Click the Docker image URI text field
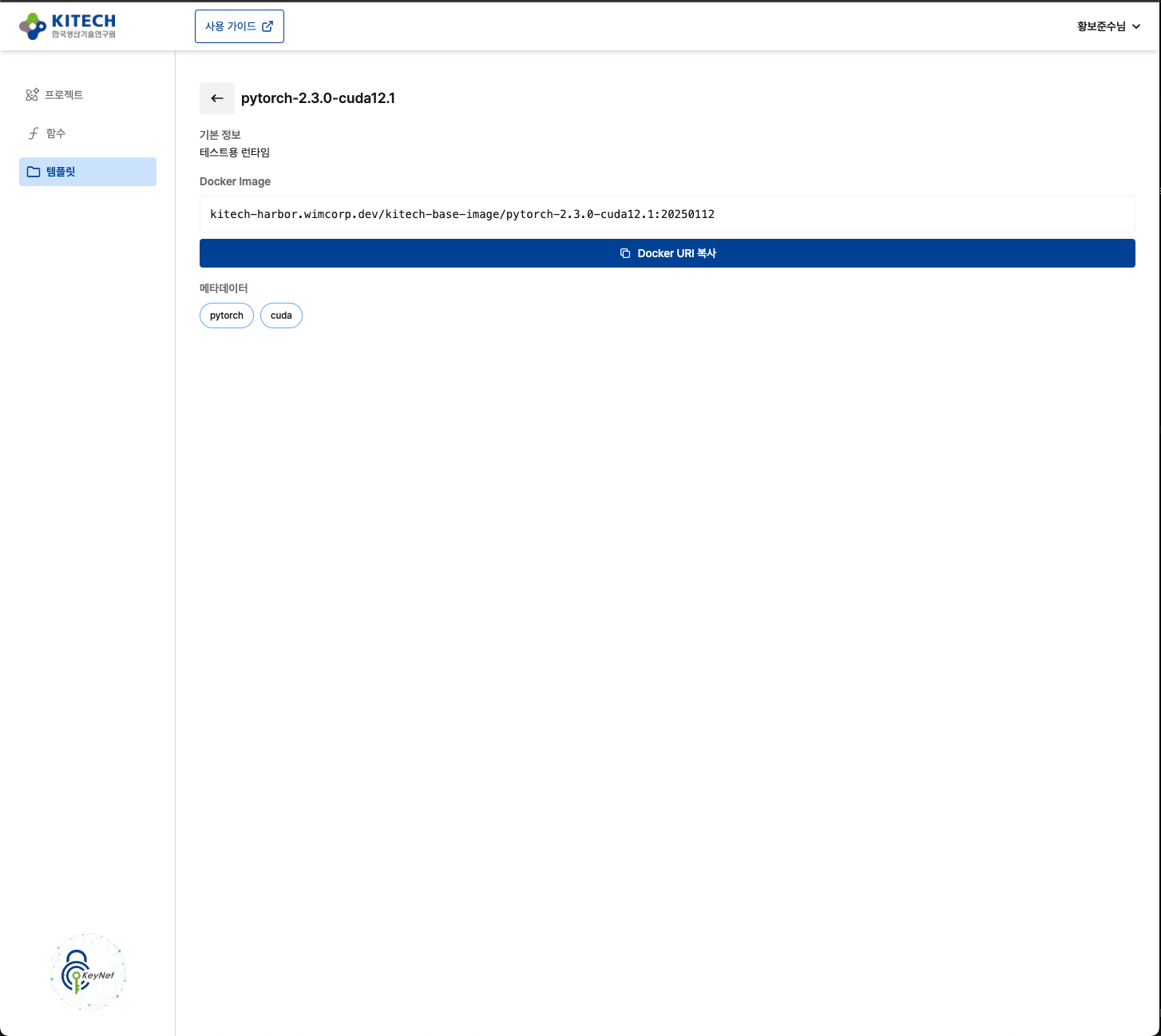The image size is (1161, 1036). click(667, 214)
